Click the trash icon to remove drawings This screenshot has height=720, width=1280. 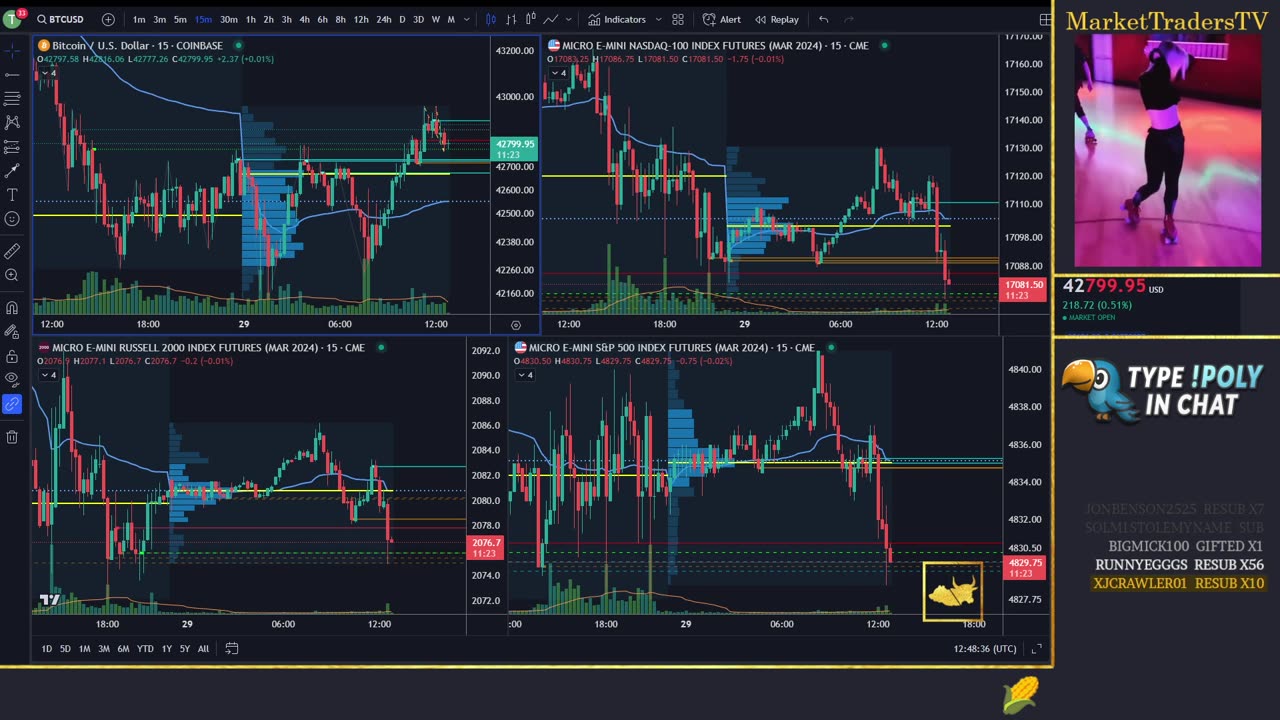(x=12, y=437)
